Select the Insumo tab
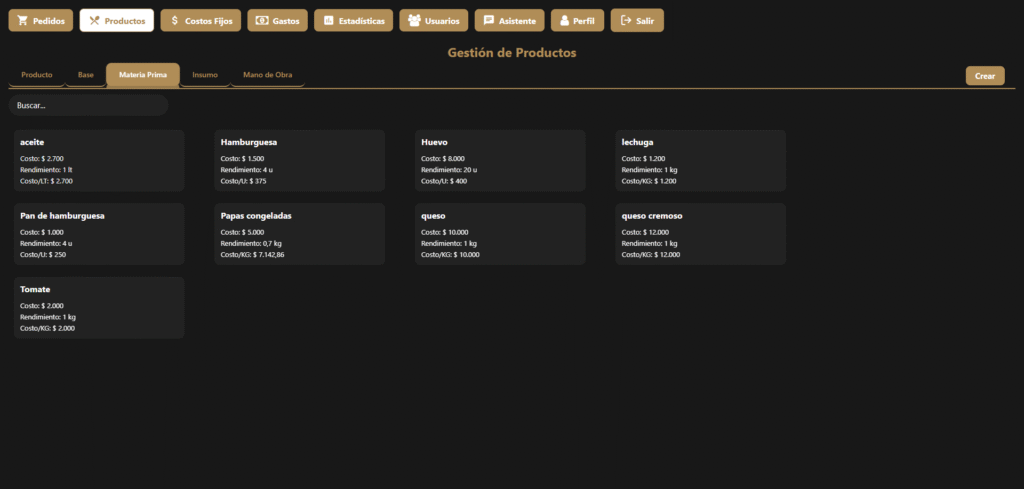Image resolution: width=1024 pixels, height=489 pixels. (205, 75)
